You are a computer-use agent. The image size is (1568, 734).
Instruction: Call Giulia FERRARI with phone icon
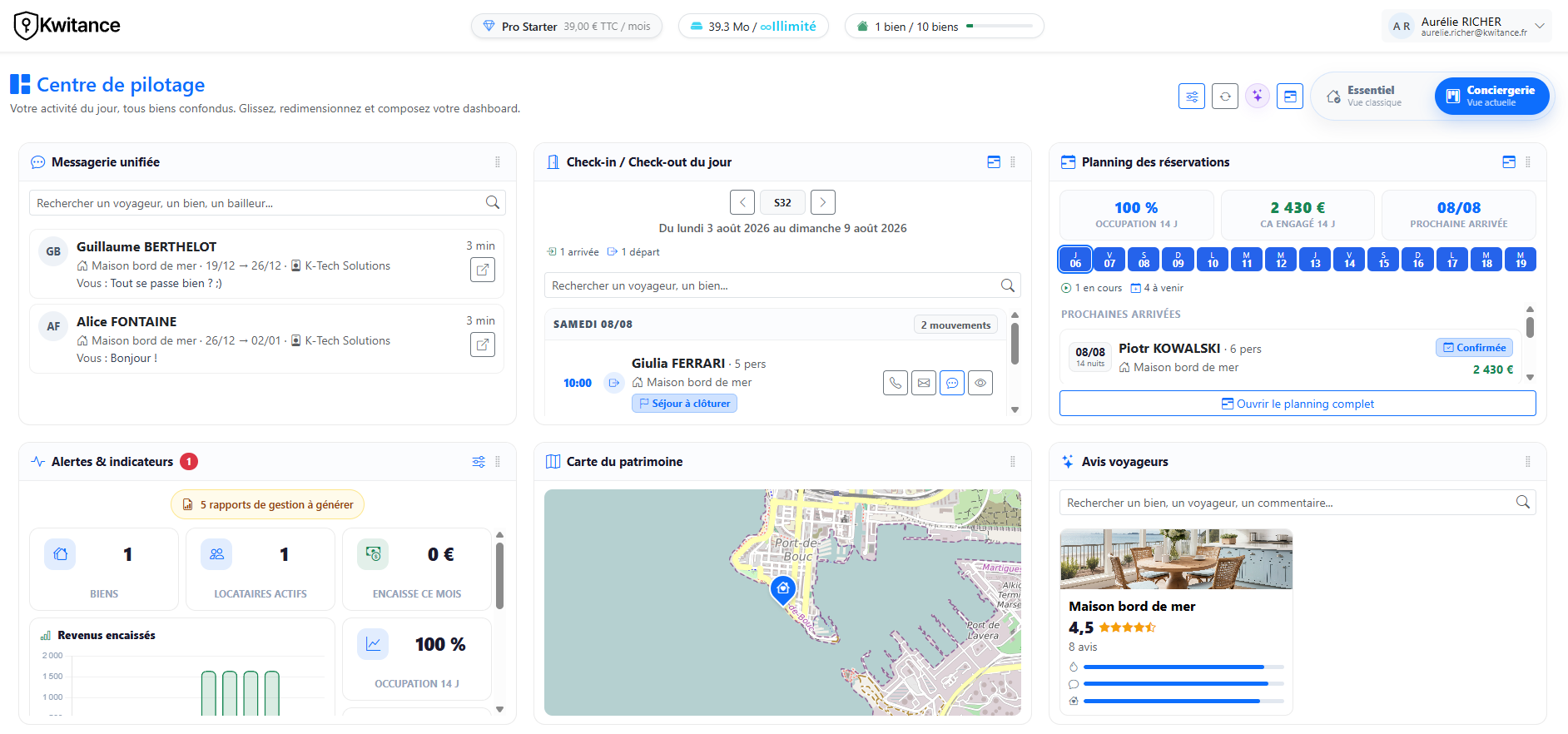click(x=896, y=383)
